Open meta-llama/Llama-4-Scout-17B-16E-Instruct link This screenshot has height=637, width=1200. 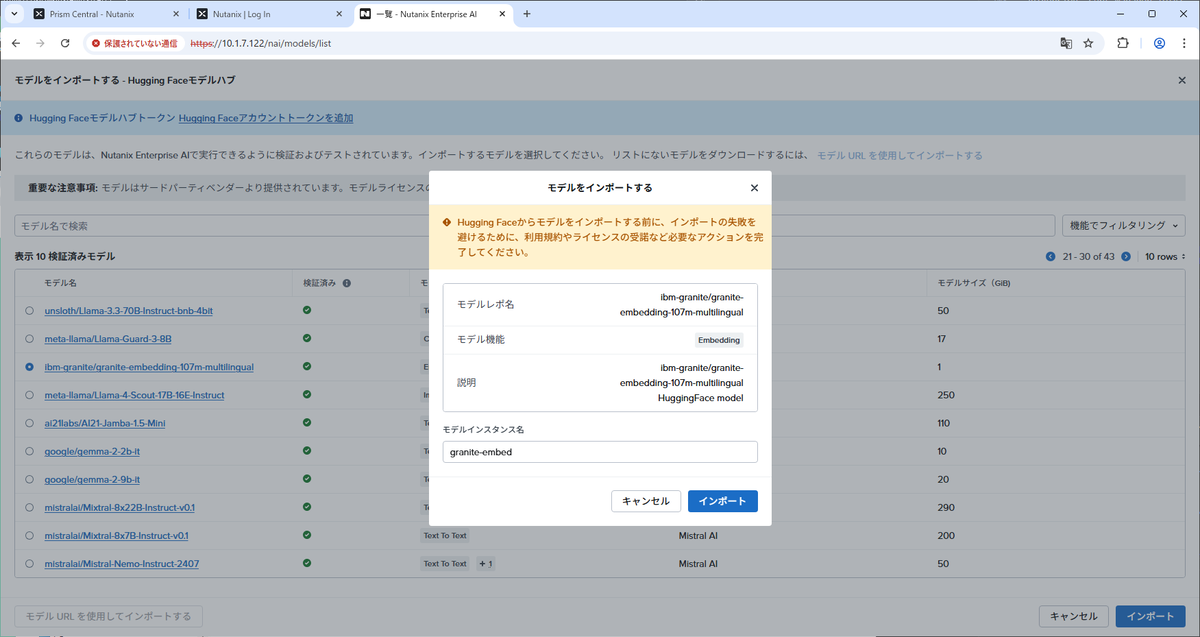(135, 395)
